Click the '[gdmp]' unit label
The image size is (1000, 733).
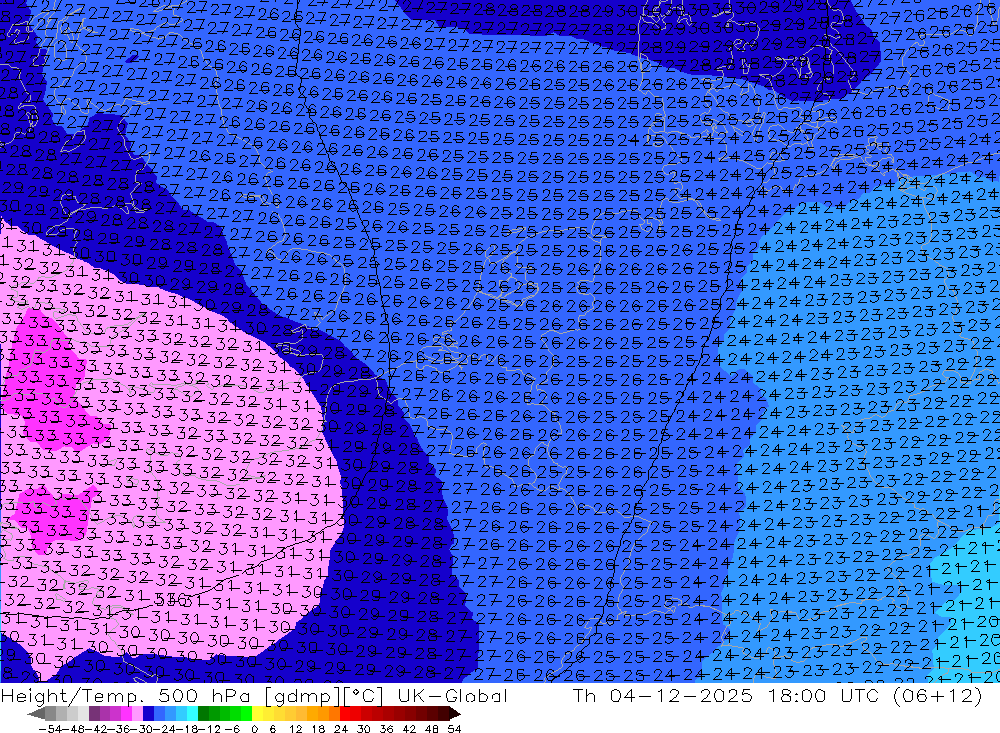(x=302, y=695)
